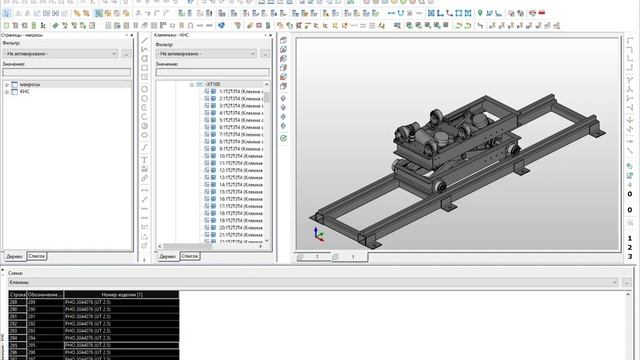
Task: Click the 'k' symbol toolbar icon
Action: [43, 25]
